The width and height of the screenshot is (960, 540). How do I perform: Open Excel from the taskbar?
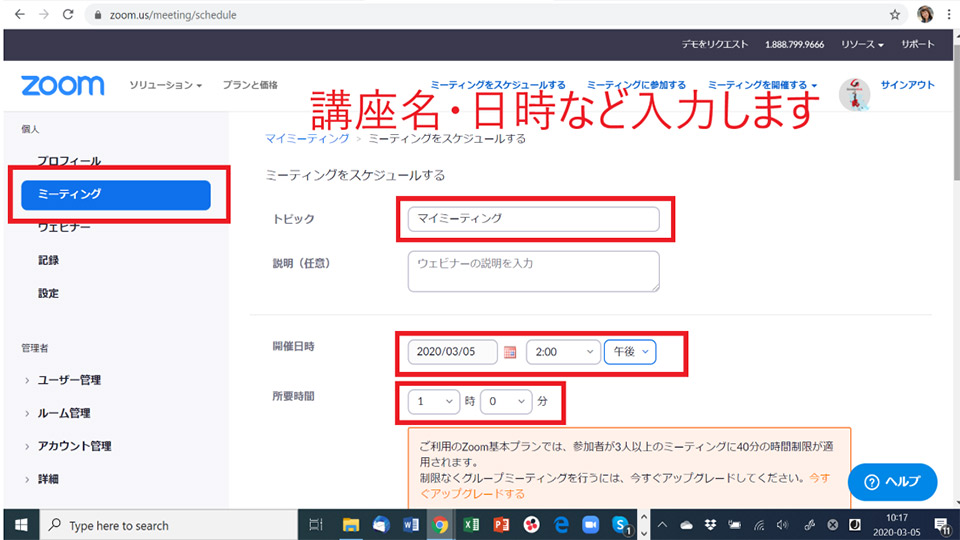(x=471, y=525)
